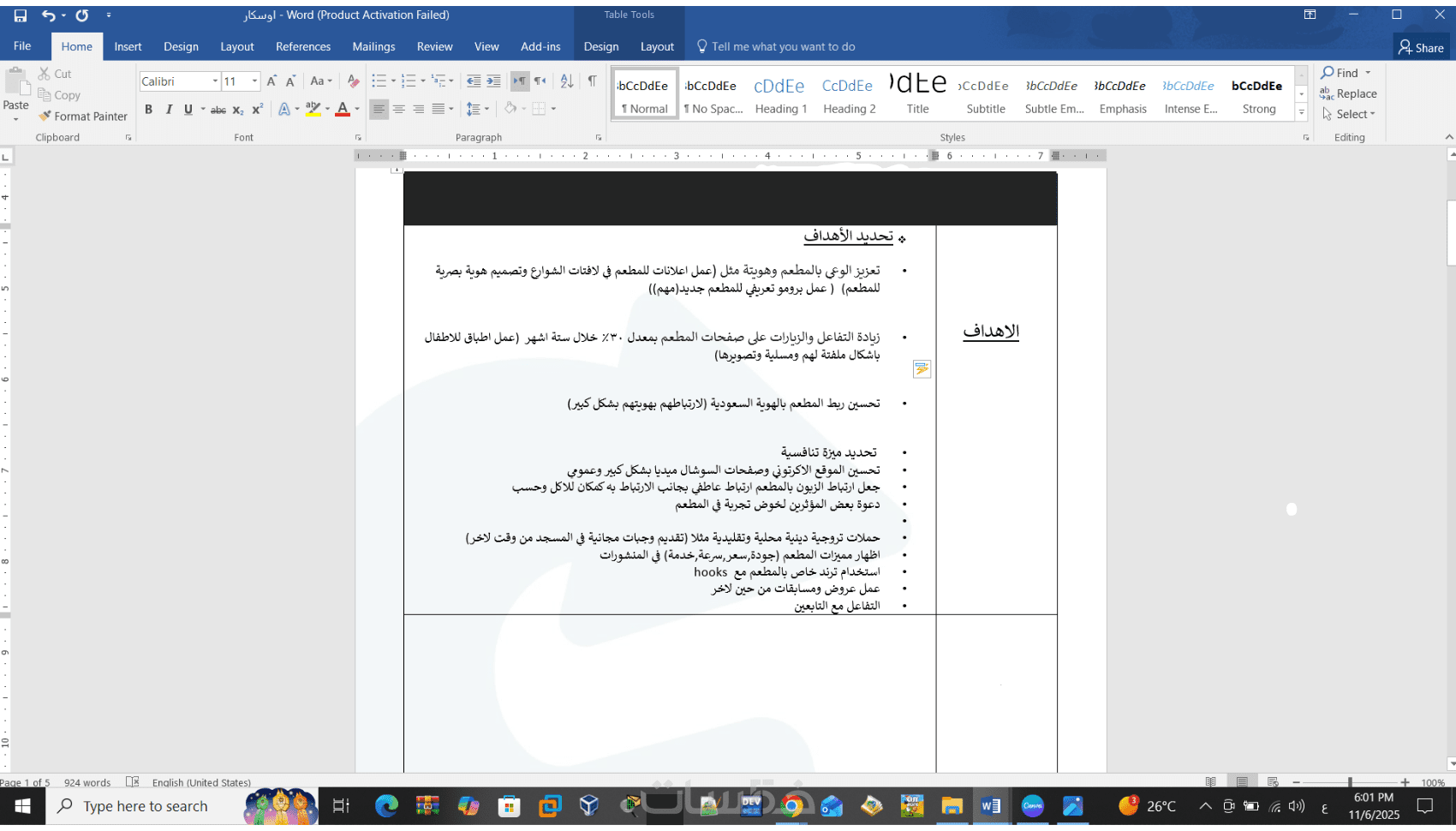Align text to the left

[x=379, y=109]
